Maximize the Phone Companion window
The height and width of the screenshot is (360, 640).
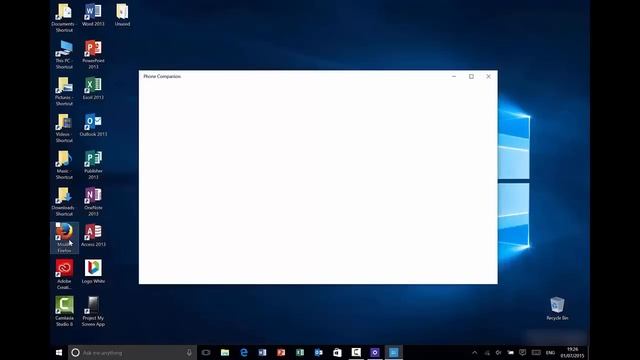point(471,76)
